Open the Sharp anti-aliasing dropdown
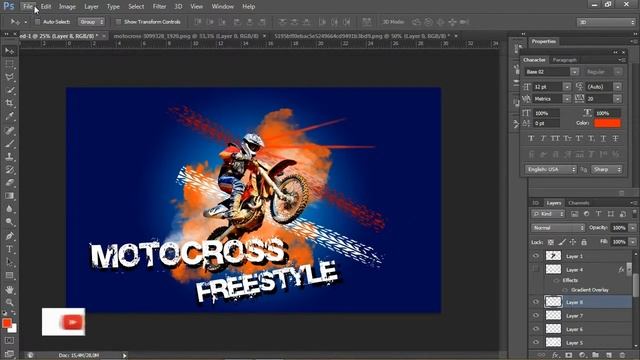The height and width of the screenshot is (360, 640). pyautogui.click(x=607, y=169)
